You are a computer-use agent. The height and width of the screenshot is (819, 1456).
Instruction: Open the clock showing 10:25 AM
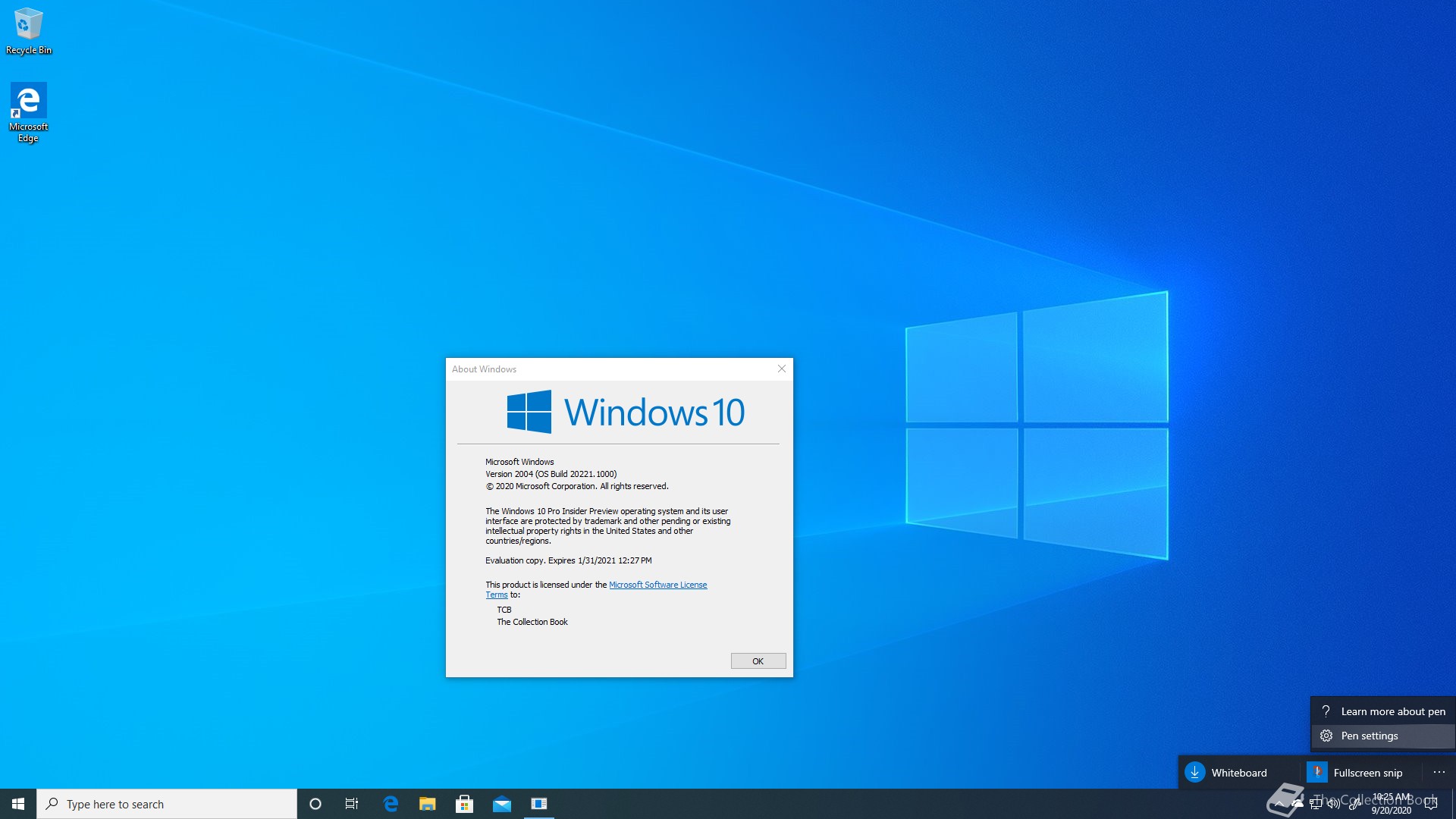(1392, 804)
